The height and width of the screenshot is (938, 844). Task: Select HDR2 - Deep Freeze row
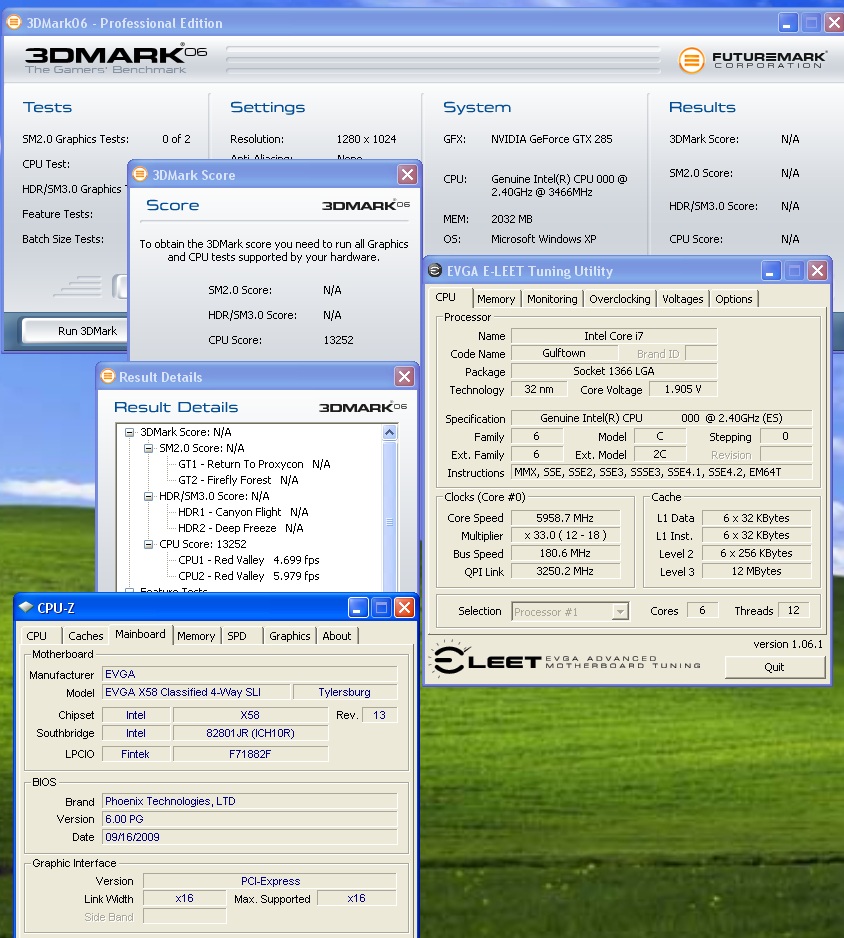point(240,528)
